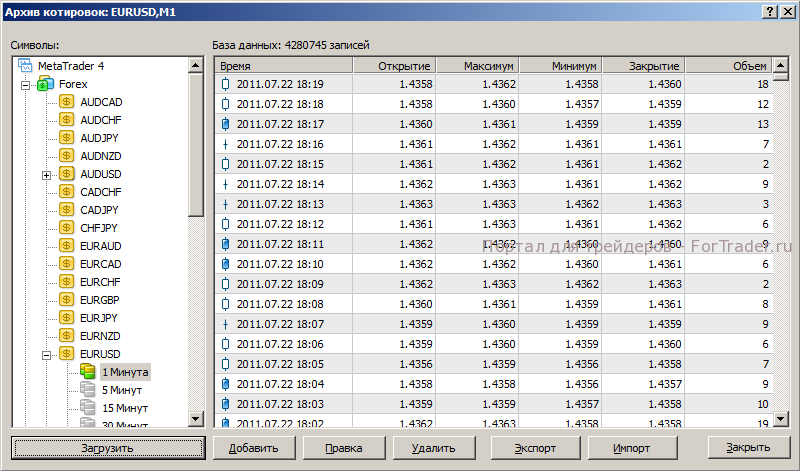The width and height of the screenshot is (800, 471).
Task: Click the symbols tree scroll-down arrow
Action: (196, 419)
